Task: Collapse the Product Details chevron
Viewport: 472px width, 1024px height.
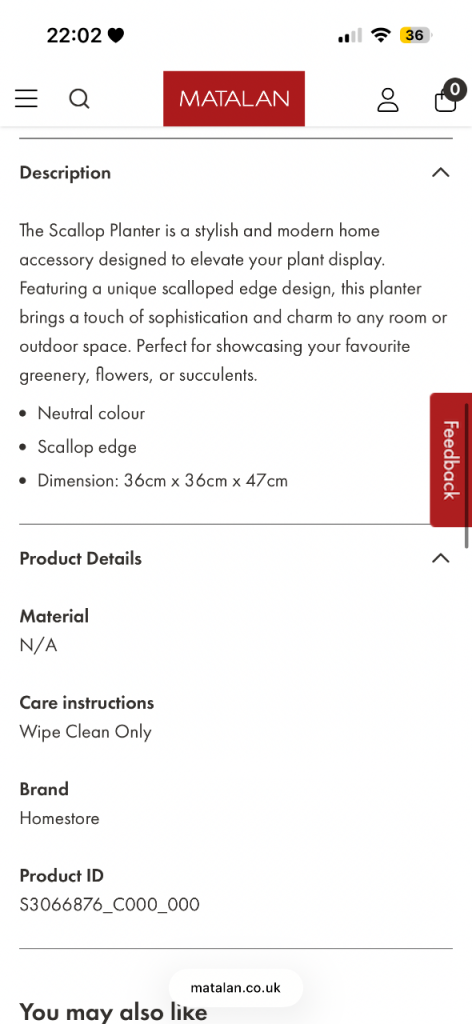Action: click(441, 558)
